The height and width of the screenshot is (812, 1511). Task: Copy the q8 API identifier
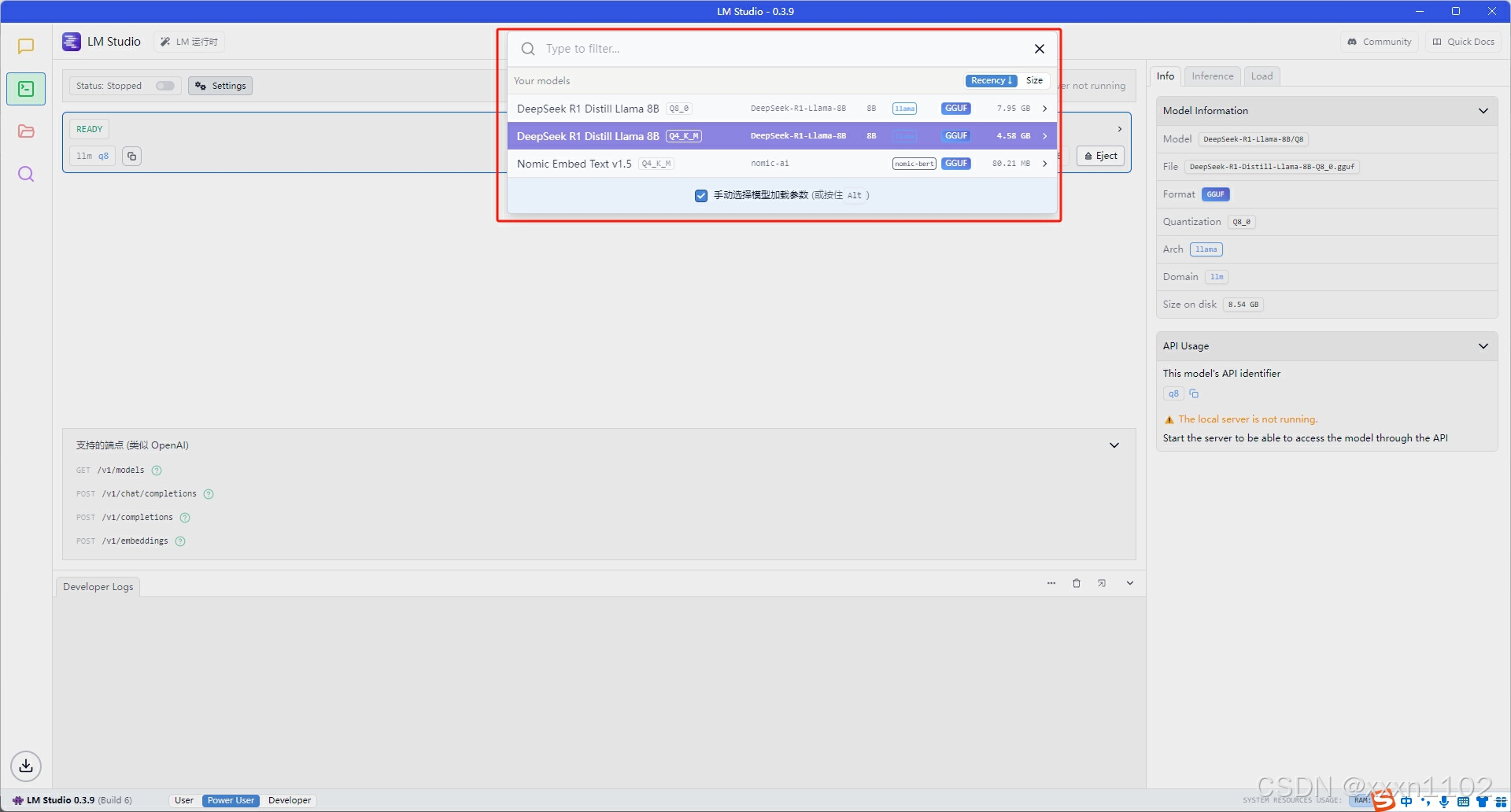point(1194,393)
